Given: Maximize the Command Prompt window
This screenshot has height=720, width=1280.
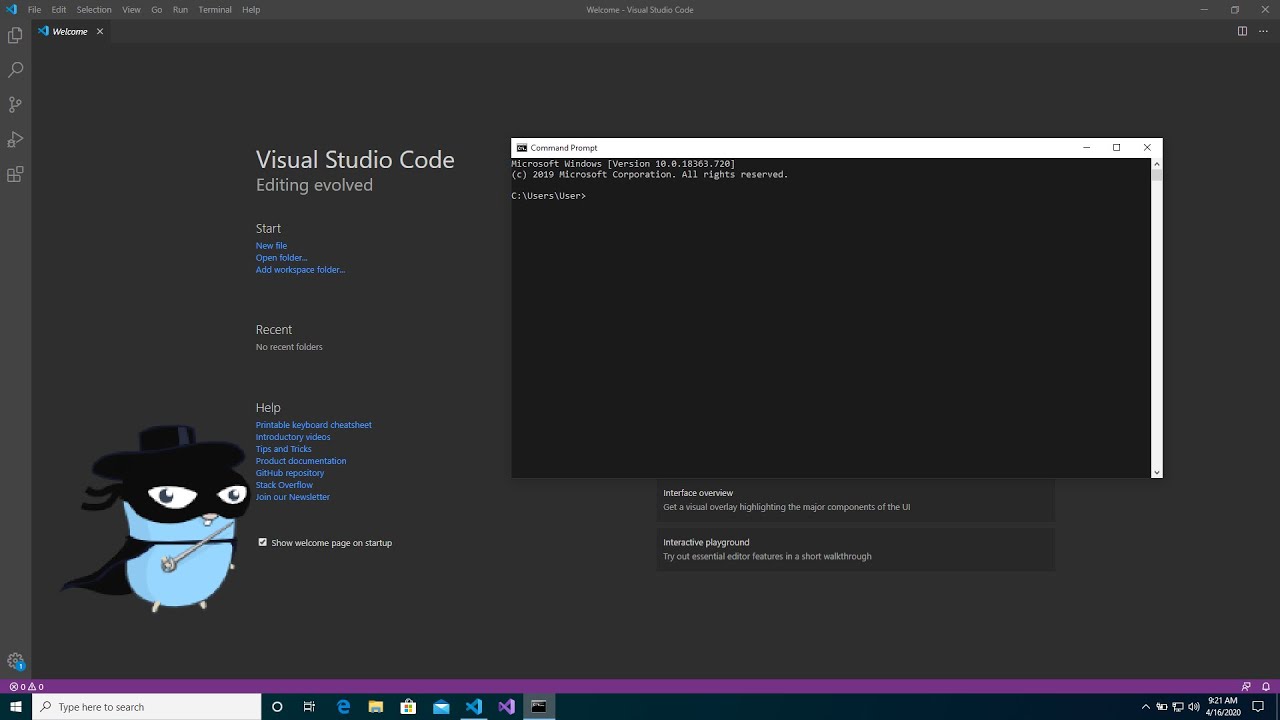Looking at the screenshot, I should point(1117,147).
